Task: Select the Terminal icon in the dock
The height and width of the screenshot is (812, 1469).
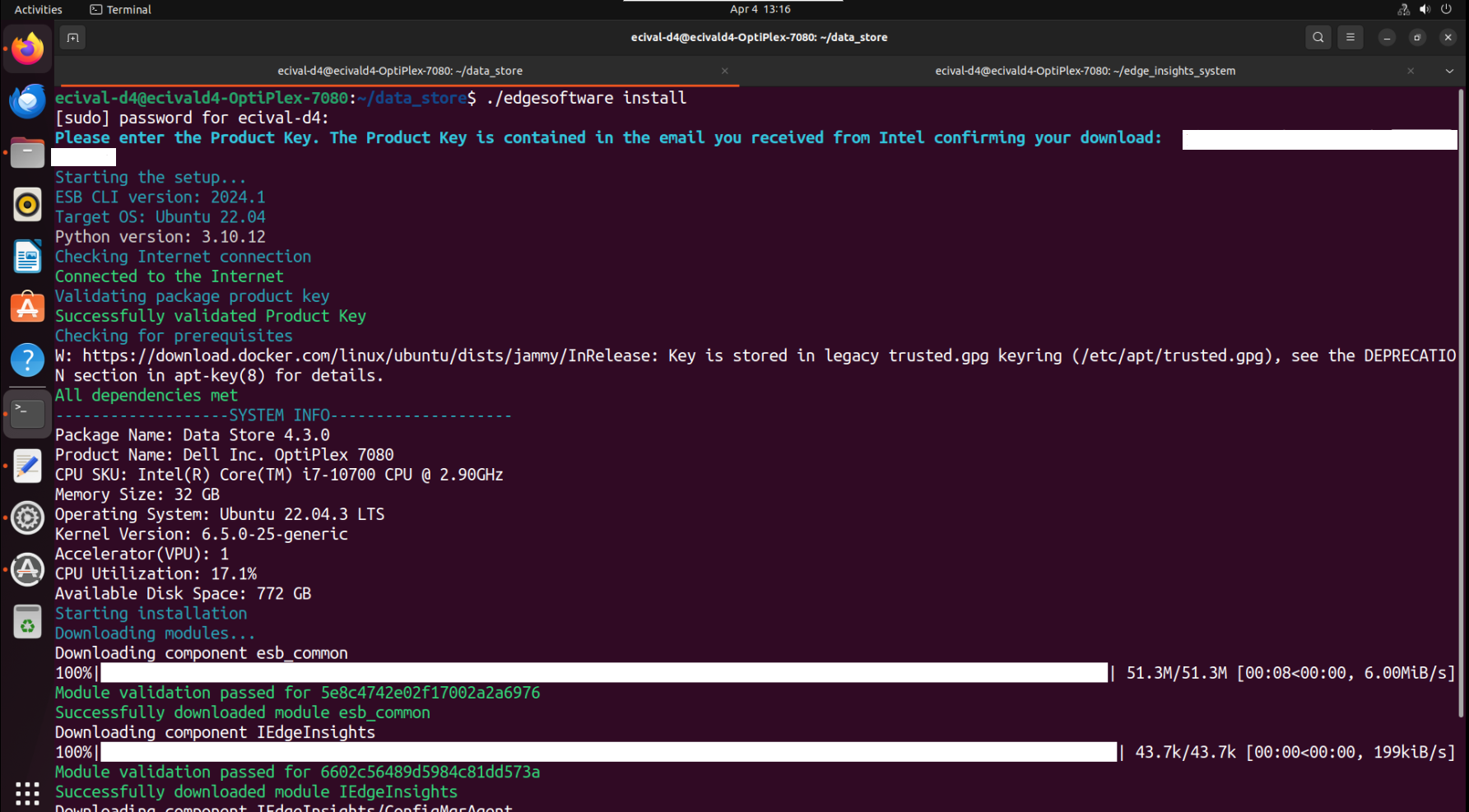Action: pos(27,413)
